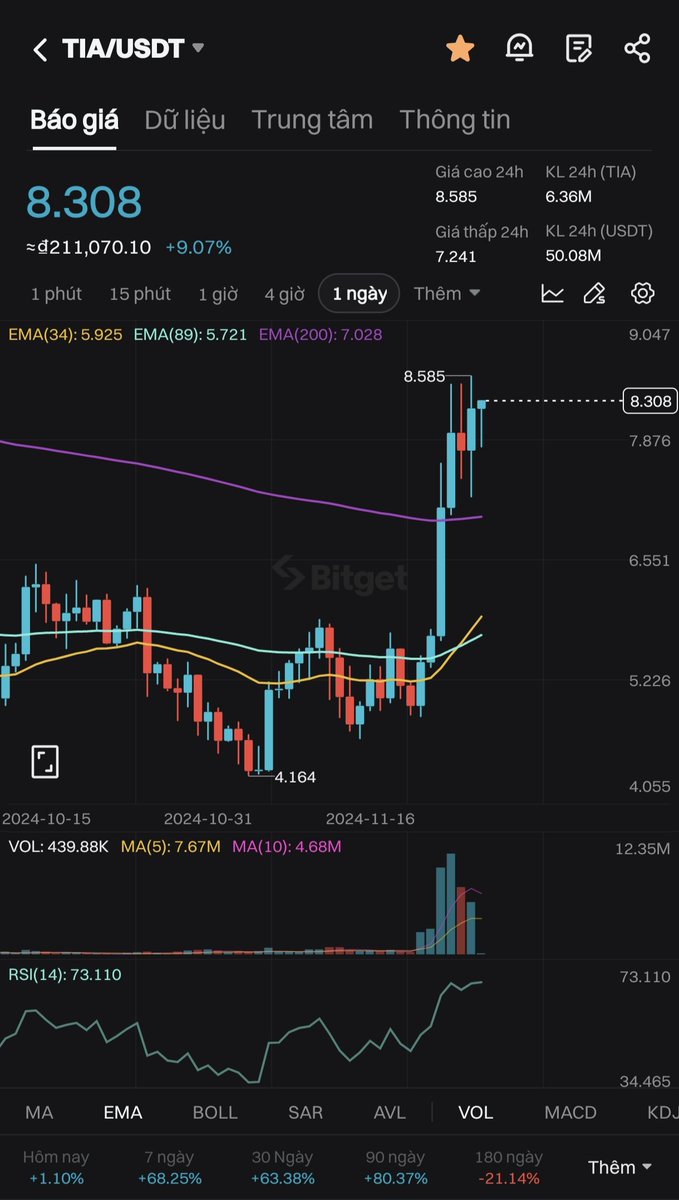
Task: Open the drawing pencil tool
Action: pos(595,293)
